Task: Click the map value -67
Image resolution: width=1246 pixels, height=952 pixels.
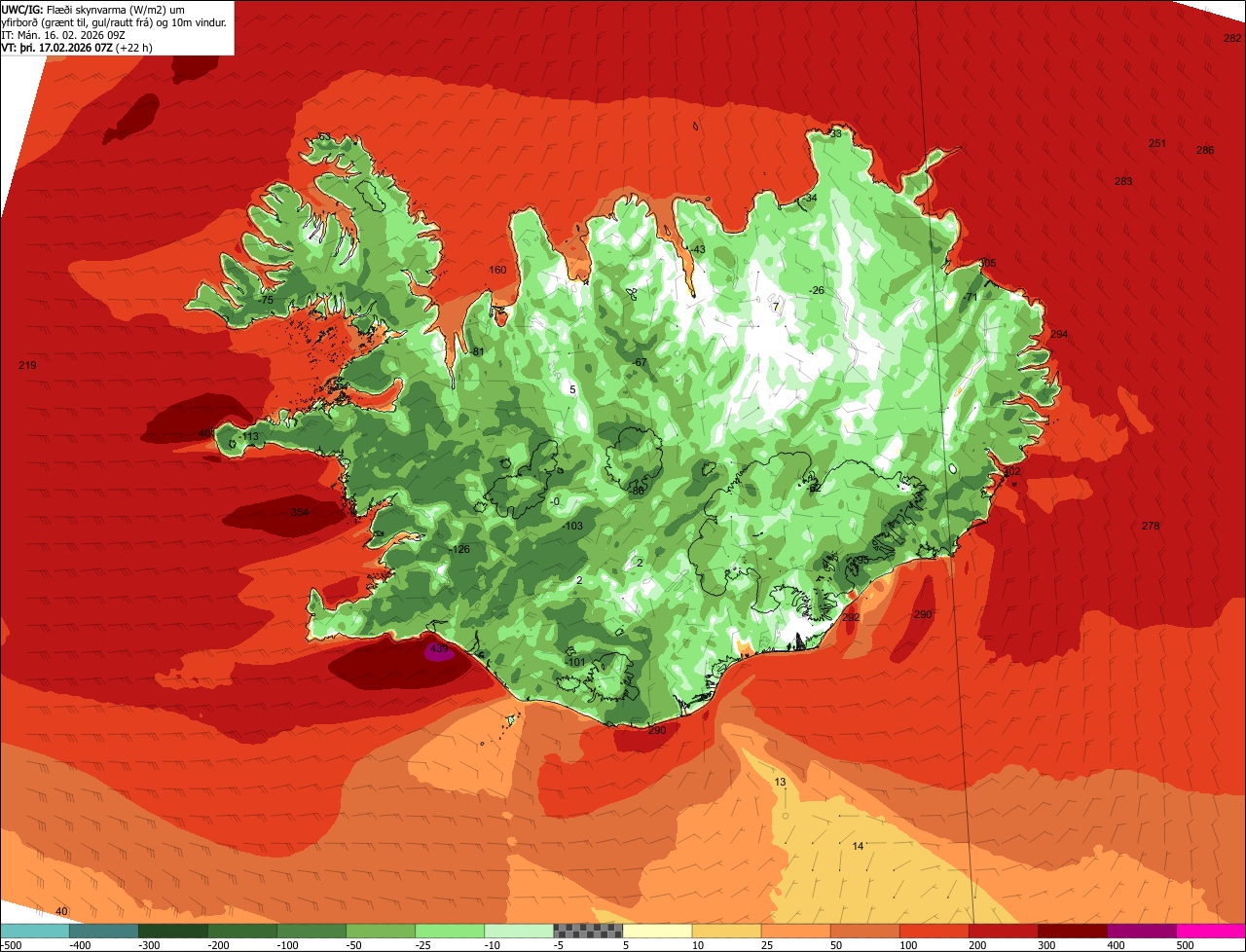Action: (640, 362)
